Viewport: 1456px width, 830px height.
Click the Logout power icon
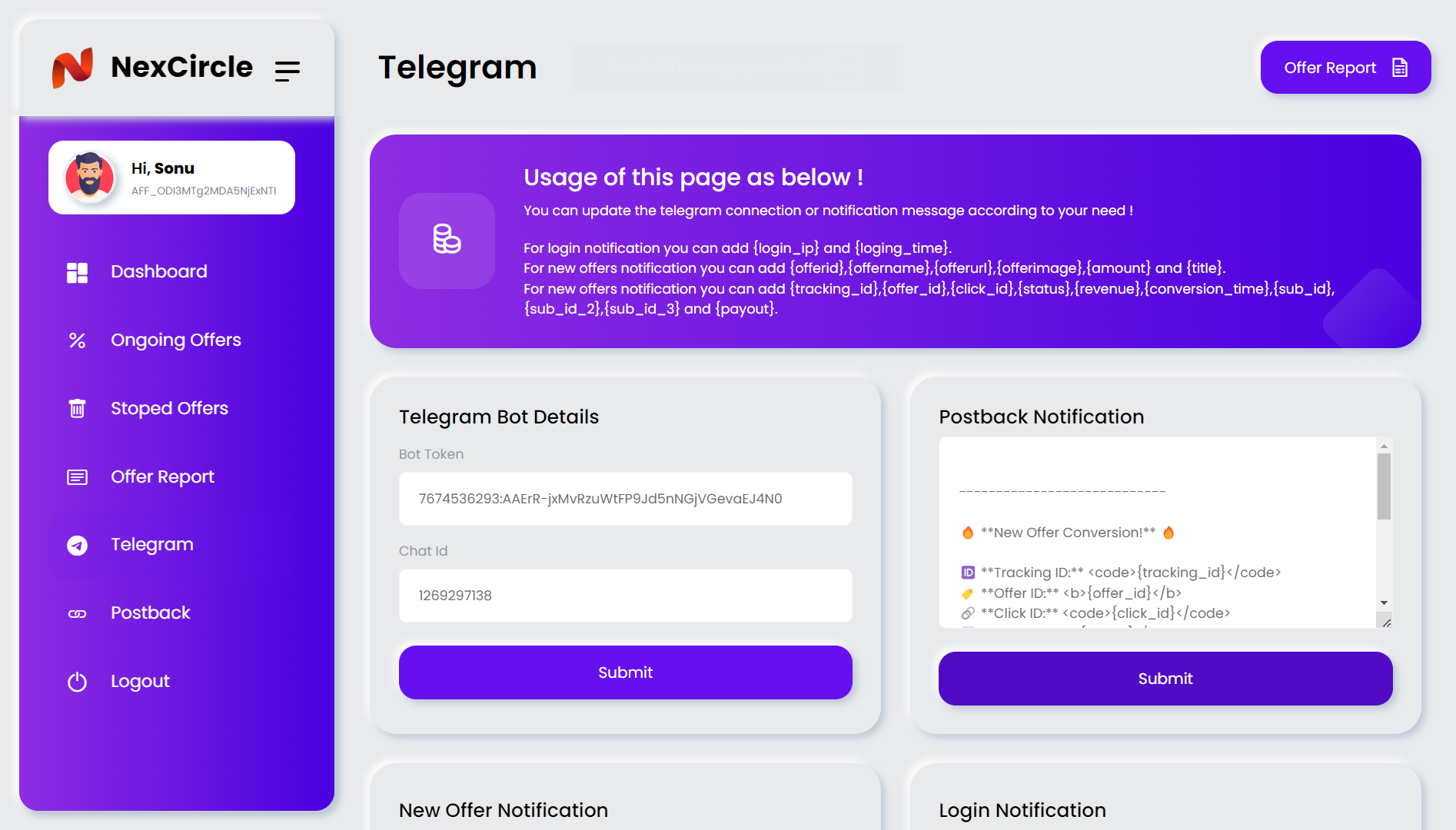[x=77, y=682]
